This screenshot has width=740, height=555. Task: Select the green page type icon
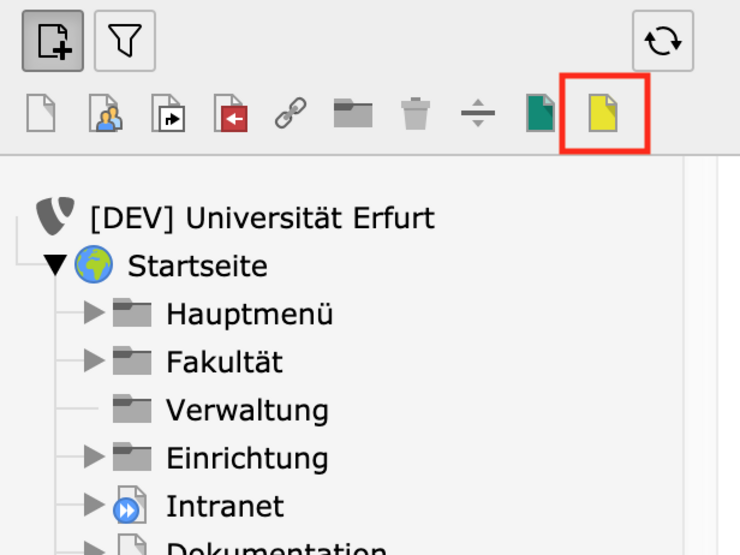(x=540, y=113)
